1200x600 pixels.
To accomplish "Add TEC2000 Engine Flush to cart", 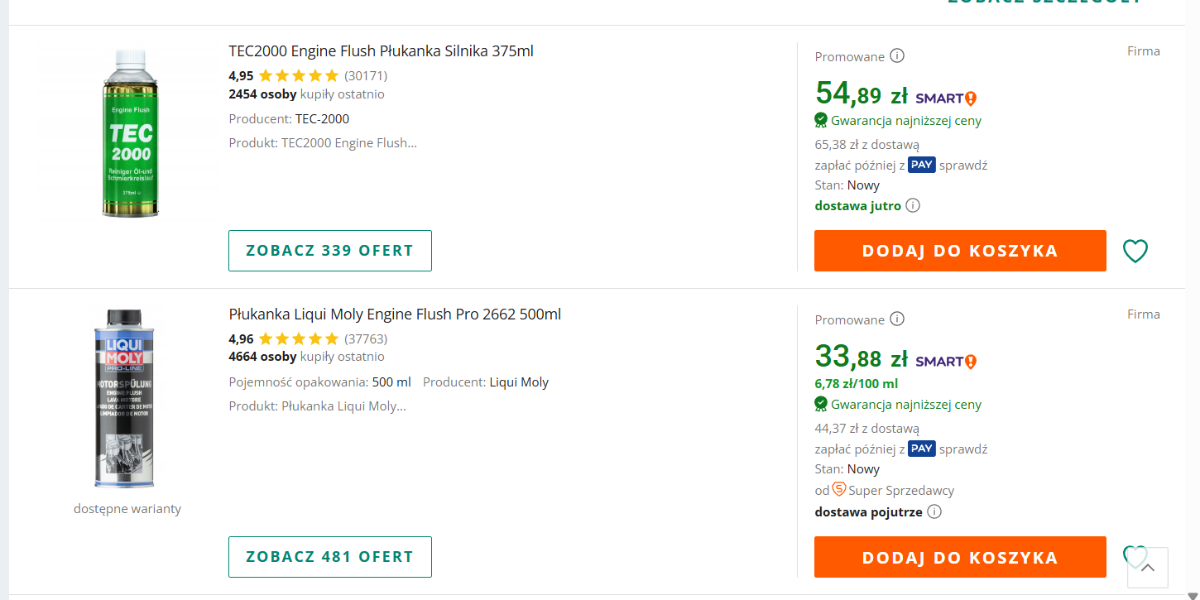I will tap(959, 251).
